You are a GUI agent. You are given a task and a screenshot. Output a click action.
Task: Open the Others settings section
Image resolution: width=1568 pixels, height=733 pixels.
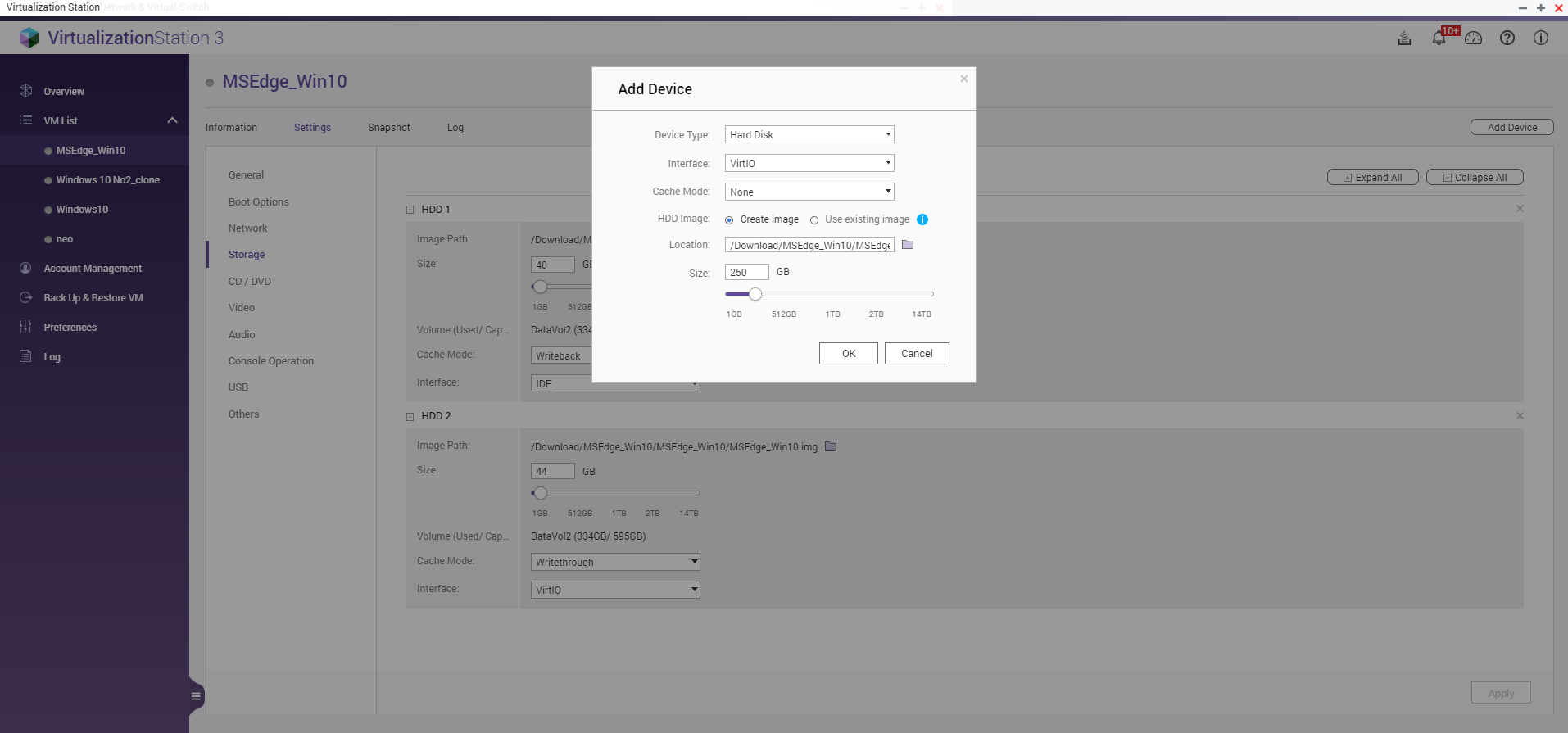pos(243,414)
